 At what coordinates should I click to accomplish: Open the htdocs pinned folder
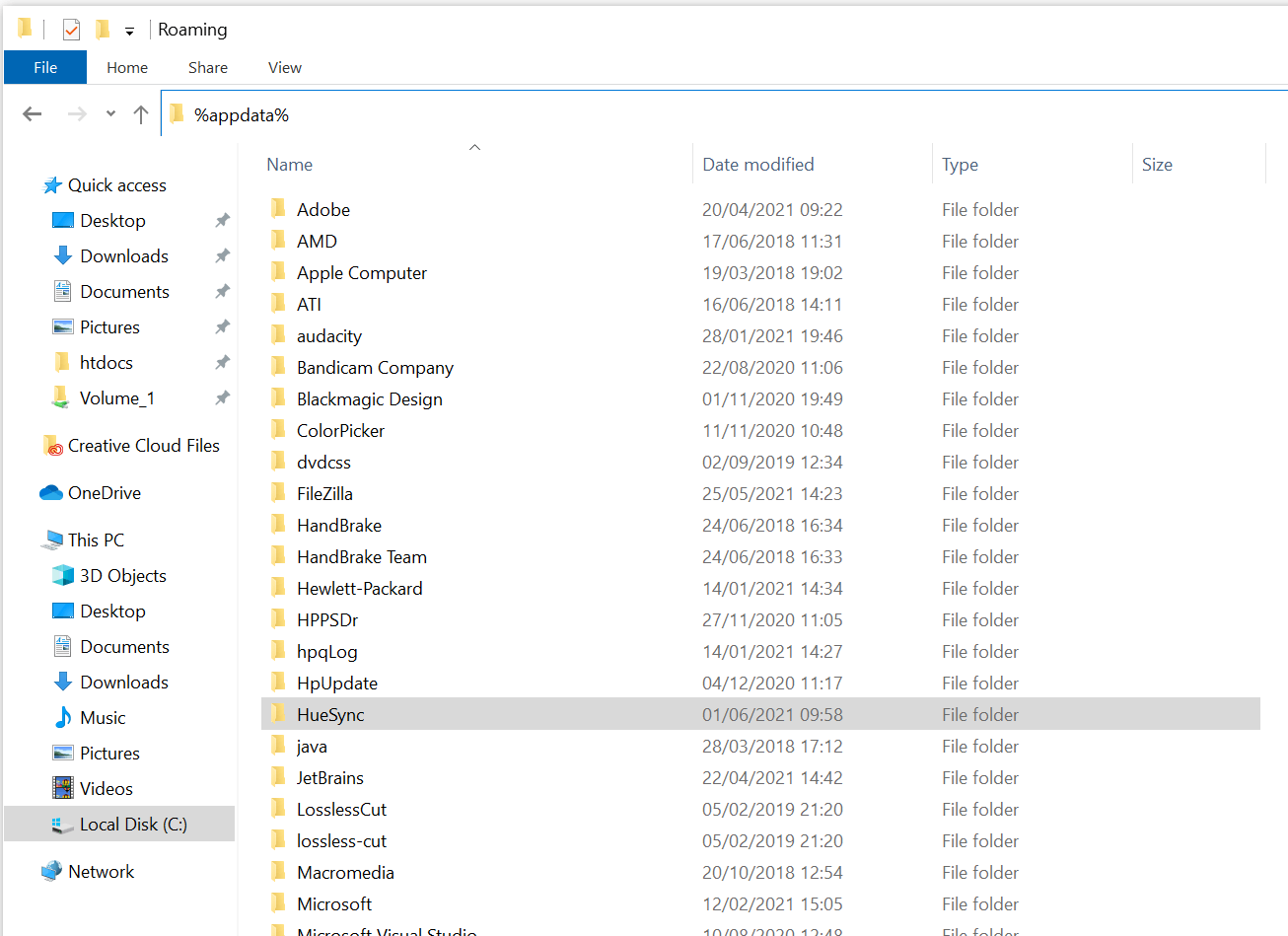point(106,363)
